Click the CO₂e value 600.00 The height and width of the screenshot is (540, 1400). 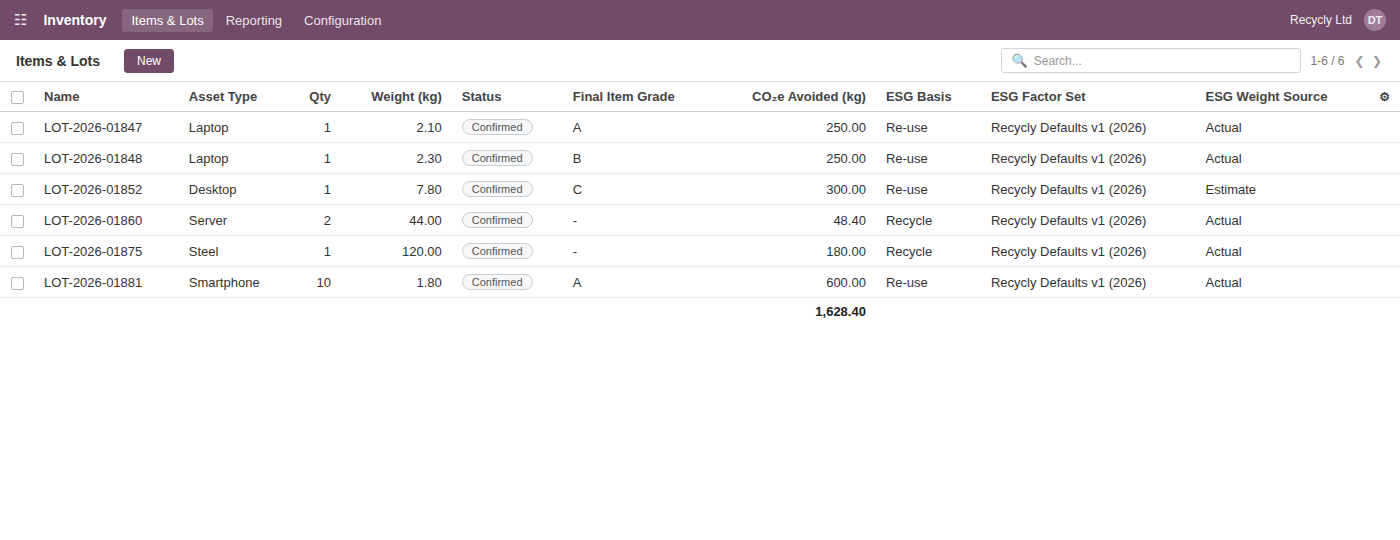click(846, 283)
